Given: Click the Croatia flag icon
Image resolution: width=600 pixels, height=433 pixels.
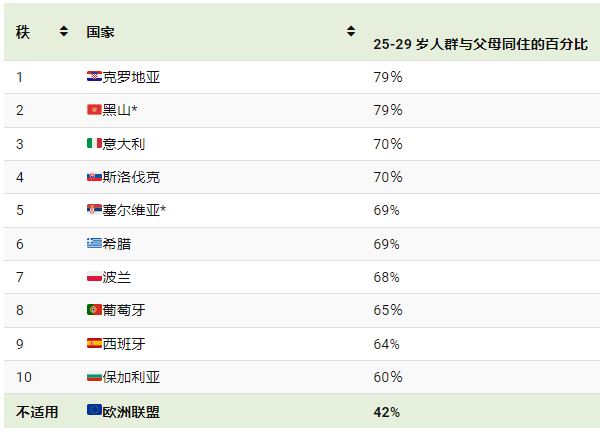Looking at the screenshot, I should (94, 77).
